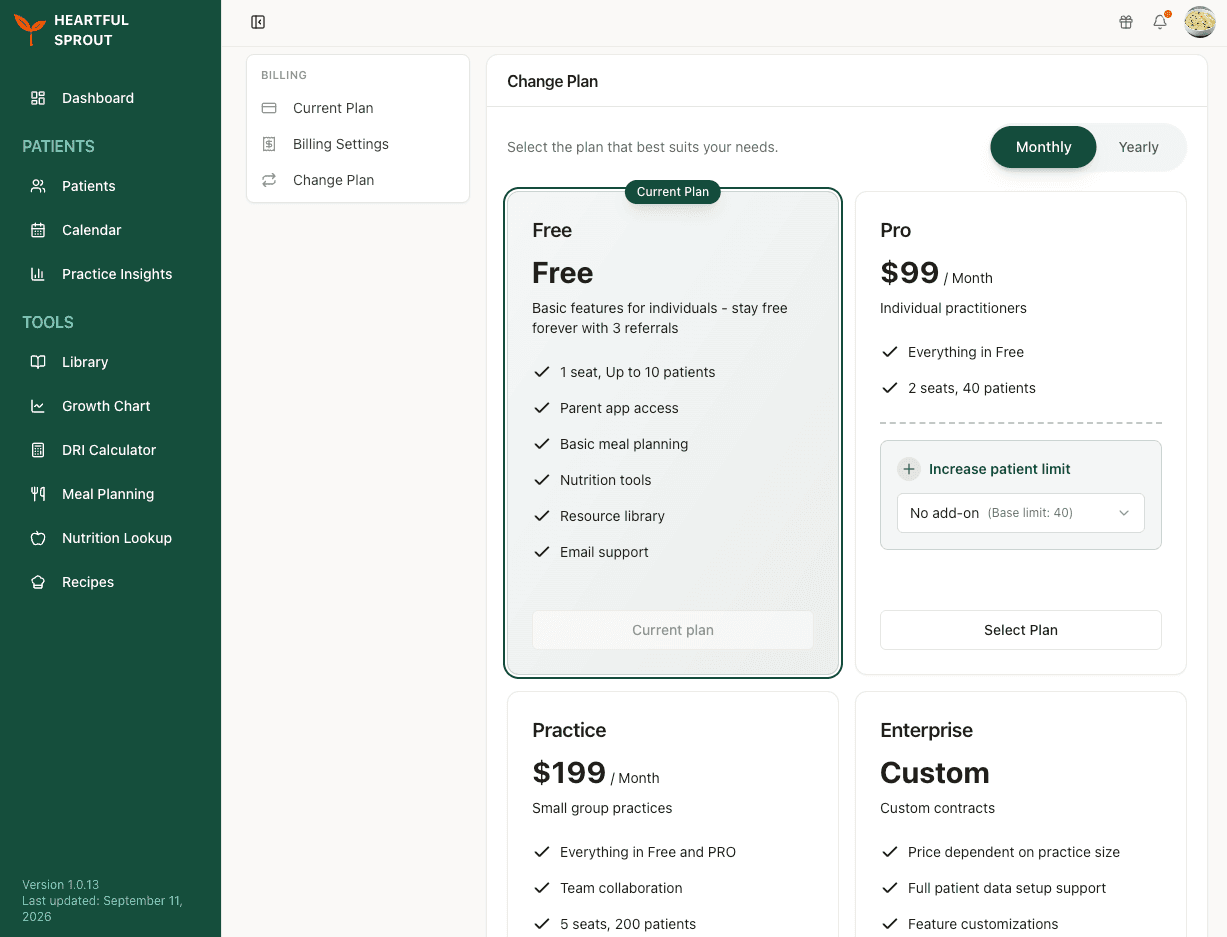Click the Version 1.0.13 text

click(x=60, y=885)
